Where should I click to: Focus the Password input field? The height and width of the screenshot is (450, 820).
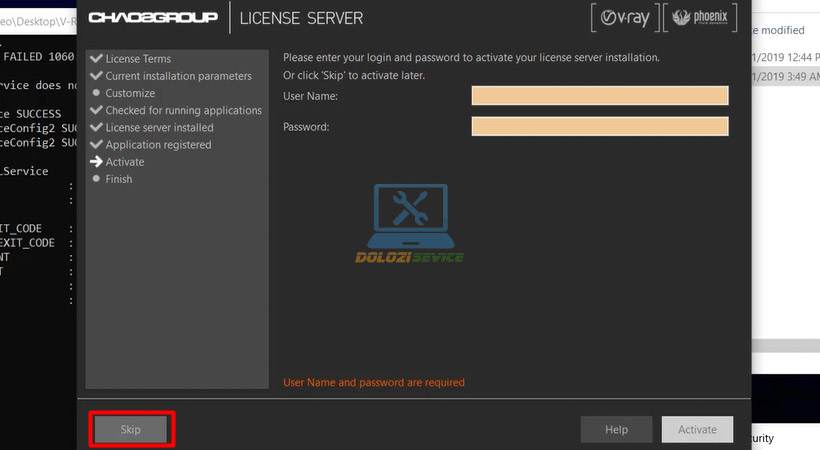coord(599,127)
